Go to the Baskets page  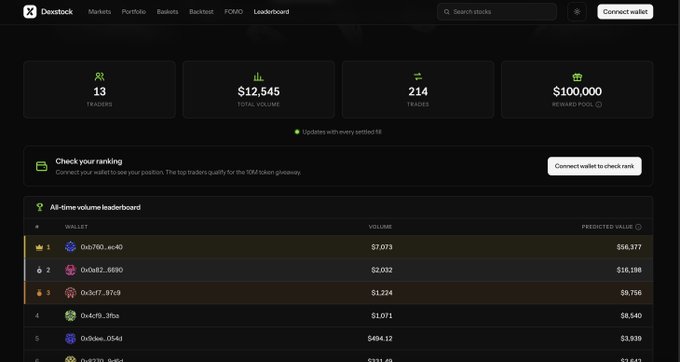coord(167,12)
